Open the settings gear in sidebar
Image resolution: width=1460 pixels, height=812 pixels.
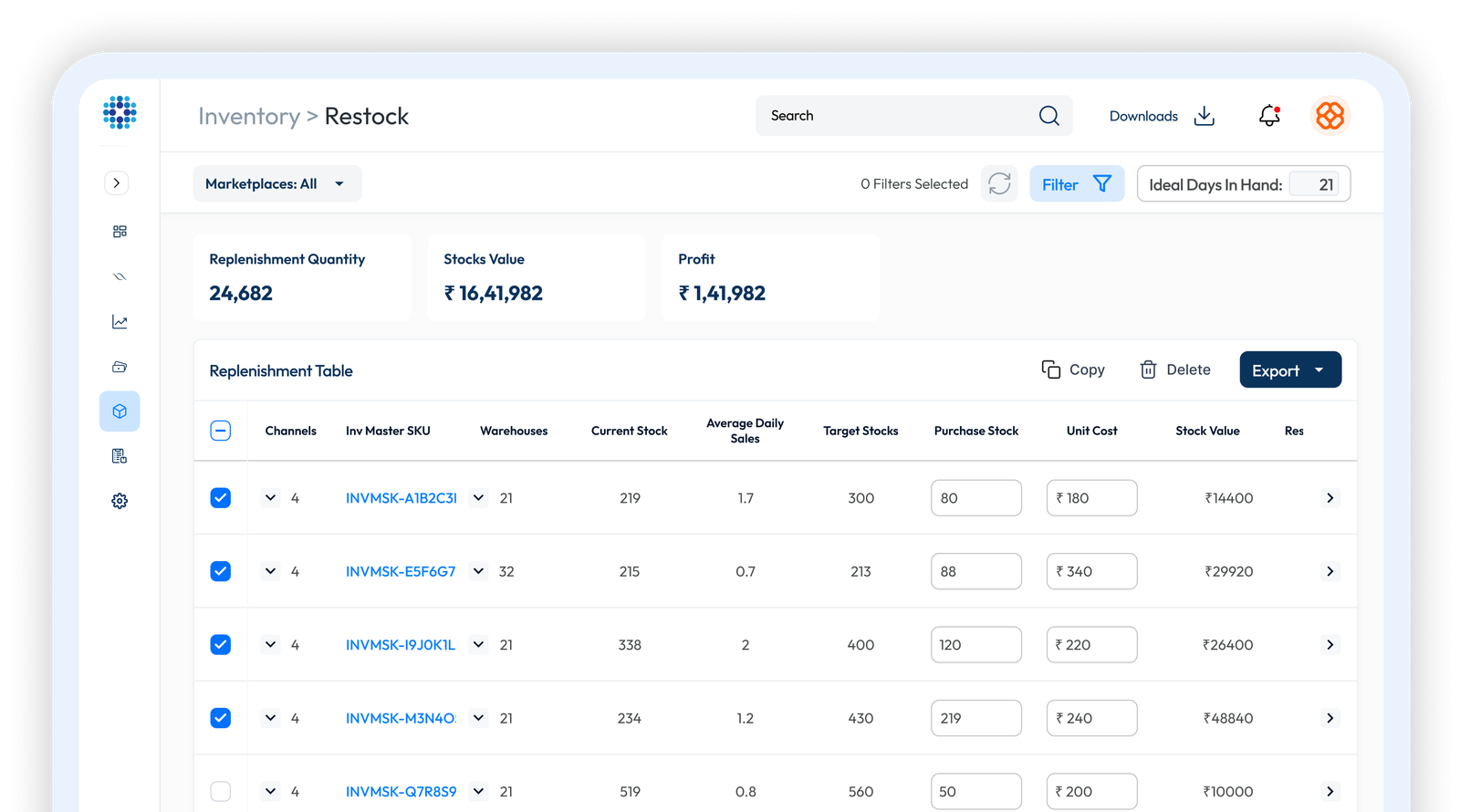coord(120,501)
